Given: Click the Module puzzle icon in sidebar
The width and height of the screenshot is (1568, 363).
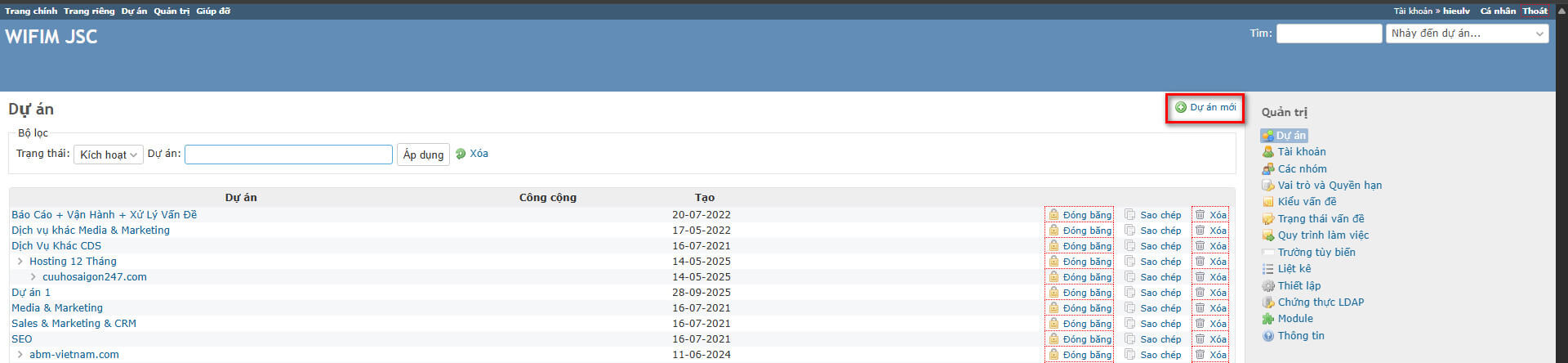Looking at the screenshot, I should (x=1267, y=319).
